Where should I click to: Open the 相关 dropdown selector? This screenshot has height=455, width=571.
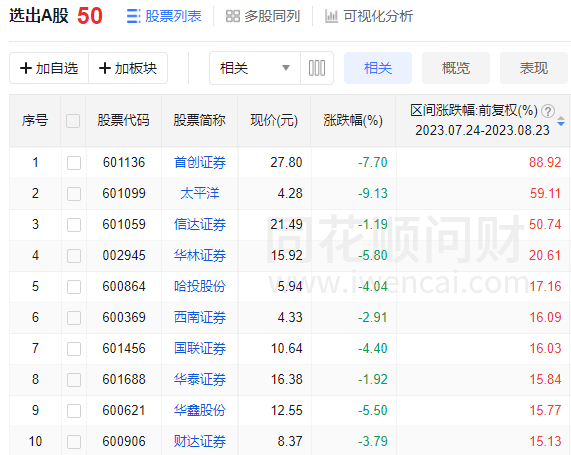pos(255,68)
